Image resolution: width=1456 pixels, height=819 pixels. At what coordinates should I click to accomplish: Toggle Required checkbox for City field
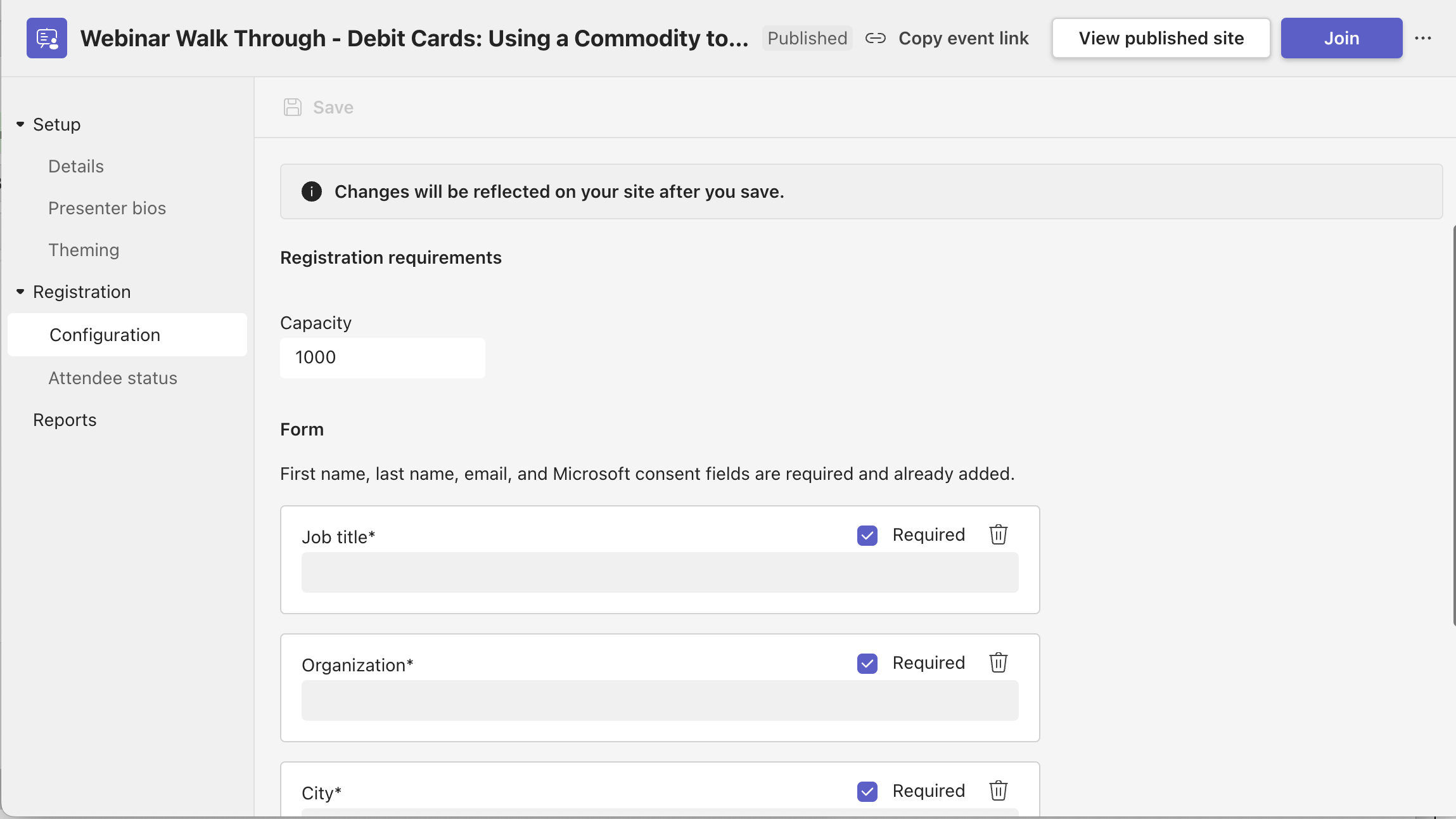866,791
